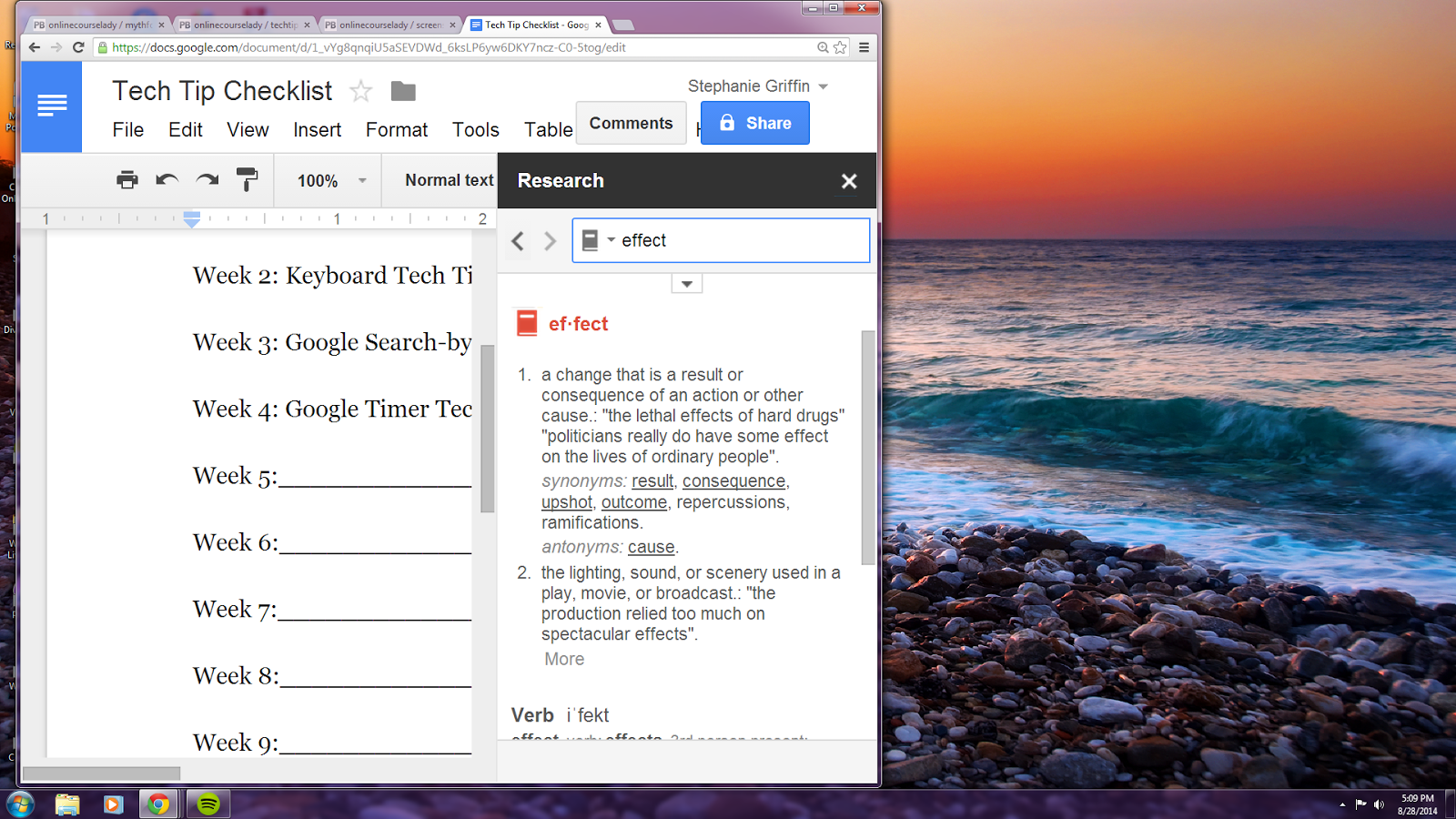Click the blue Share button
Viewport: 1456px width, 819px height.
(x=754, y=123)
